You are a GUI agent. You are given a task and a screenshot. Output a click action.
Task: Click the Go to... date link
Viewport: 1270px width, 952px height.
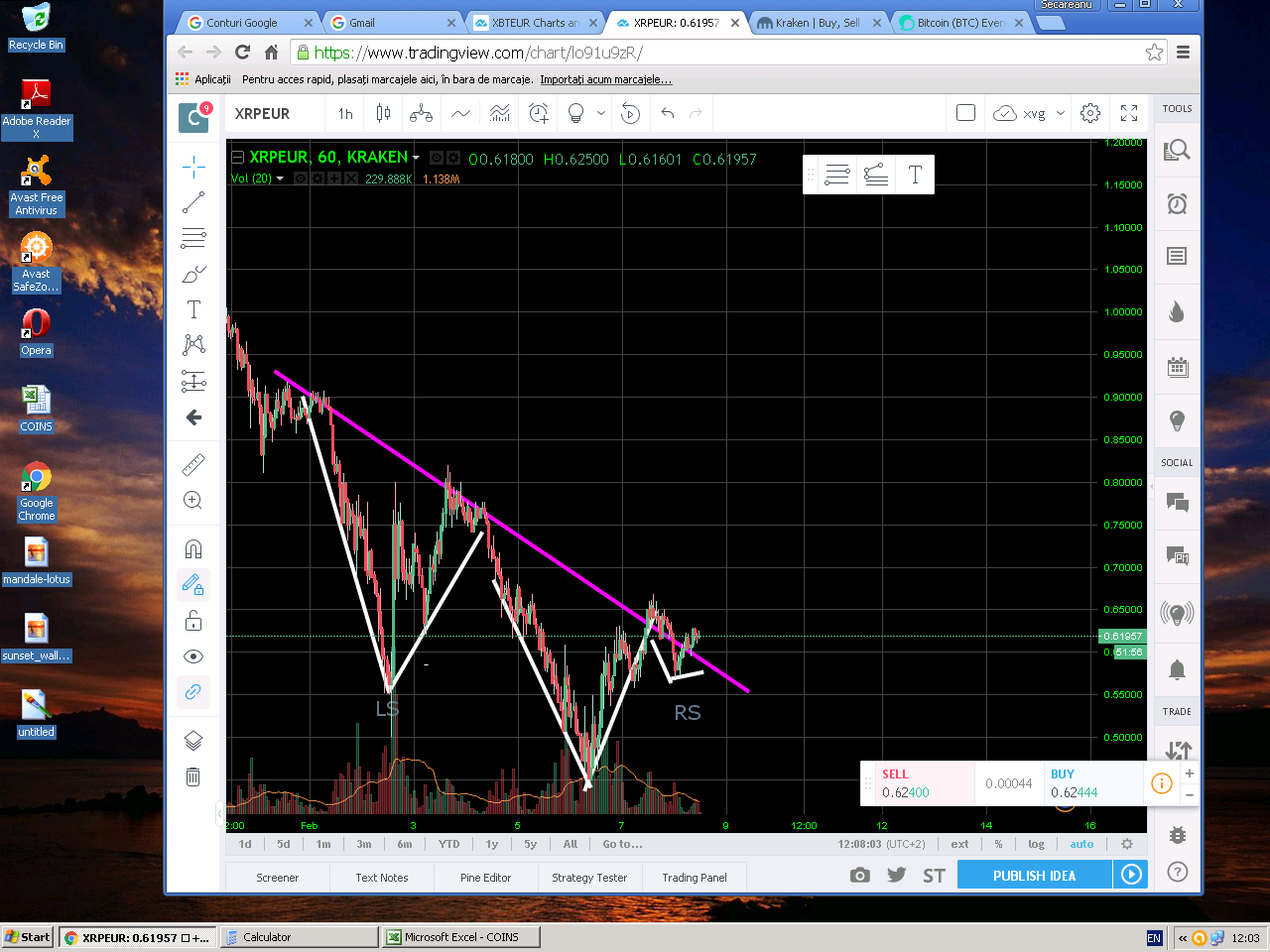[x=622, y=845]
